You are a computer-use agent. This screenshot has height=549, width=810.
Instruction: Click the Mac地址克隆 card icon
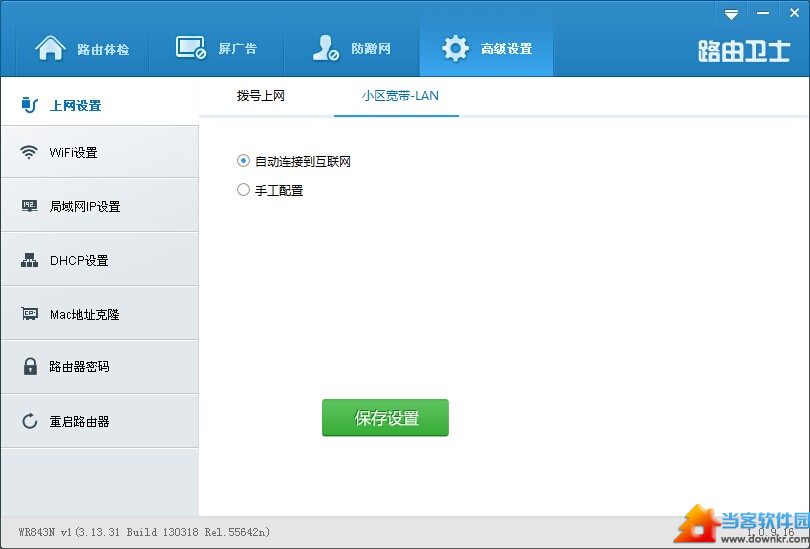(x=30, y=314)
